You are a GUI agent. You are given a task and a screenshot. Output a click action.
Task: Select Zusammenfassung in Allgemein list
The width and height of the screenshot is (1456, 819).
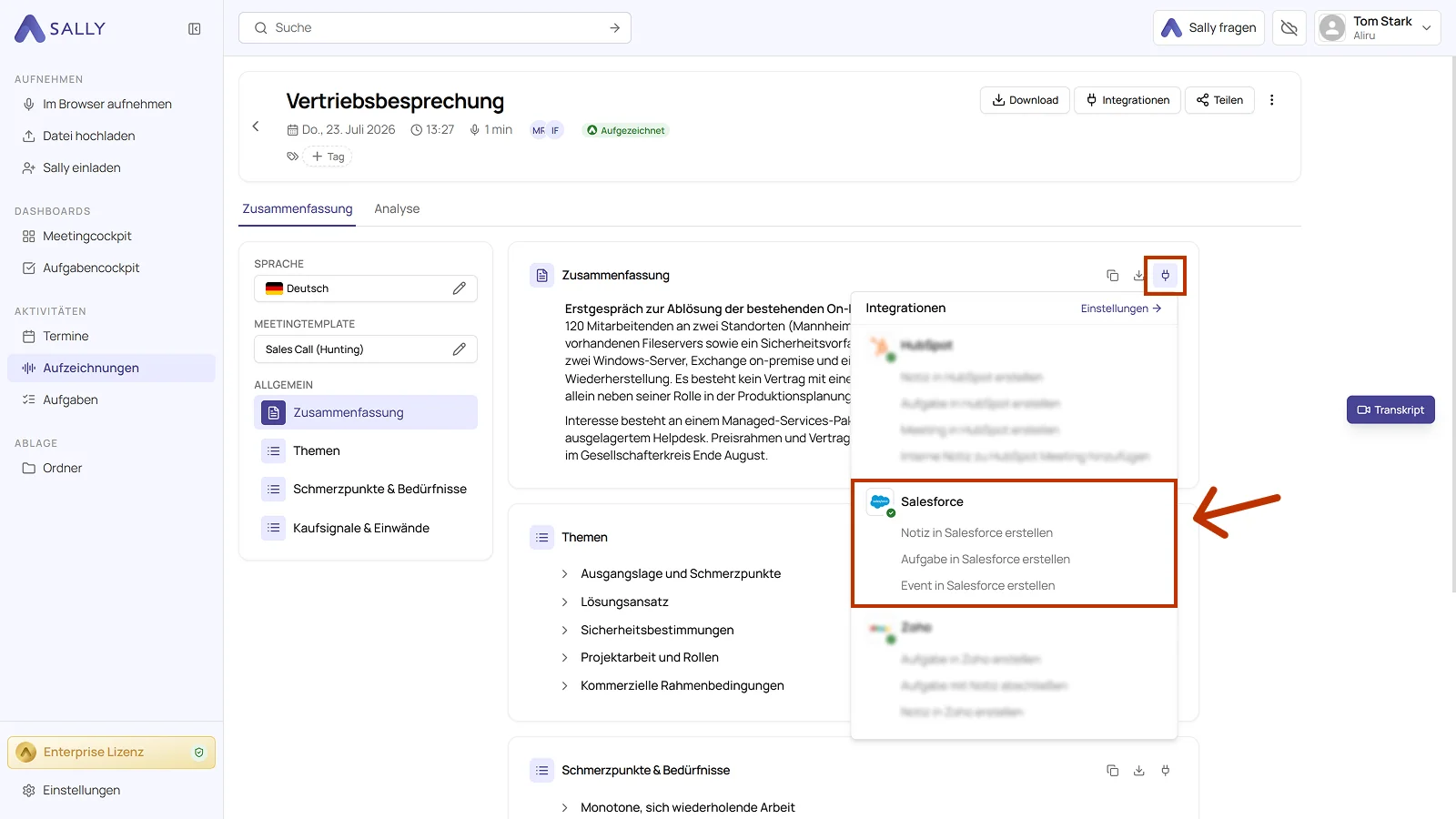click(x=366, y=412)
